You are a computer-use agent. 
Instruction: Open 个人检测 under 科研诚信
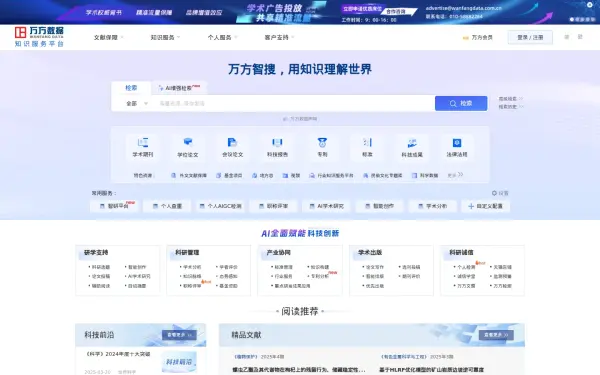pyautogui.click(x=466, y=267)
